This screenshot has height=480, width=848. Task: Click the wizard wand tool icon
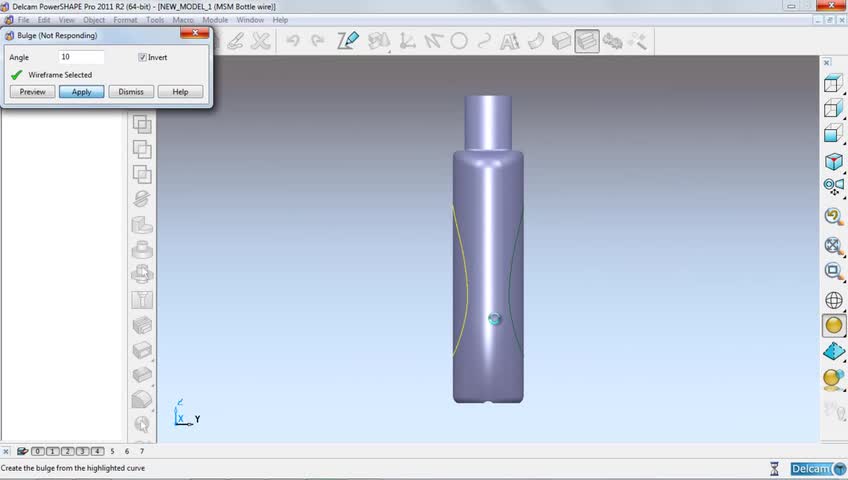click(x=638, y=41)
